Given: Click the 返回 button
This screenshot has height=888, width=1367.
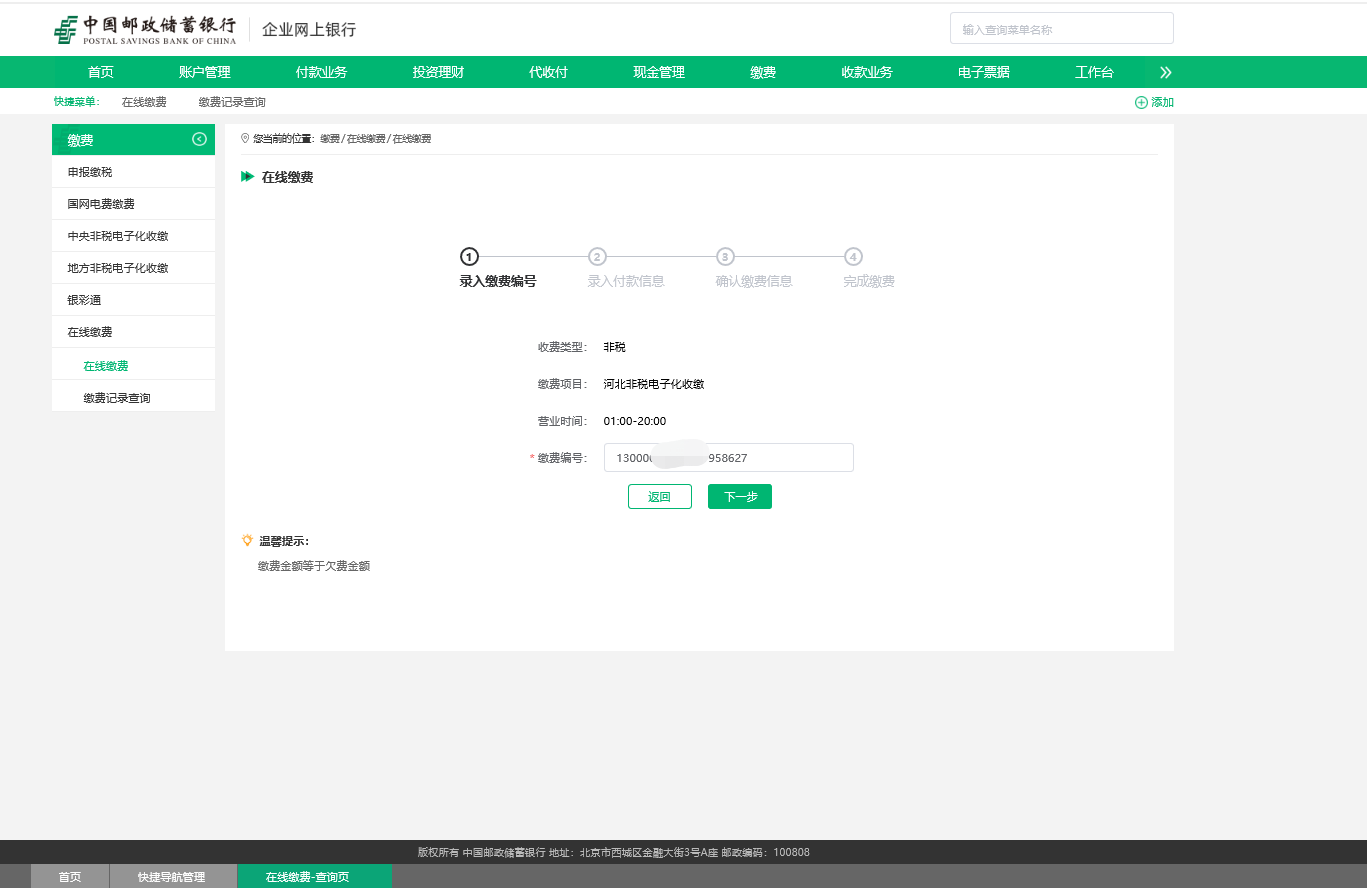Looking at the screenshot, I should point(659,496).
